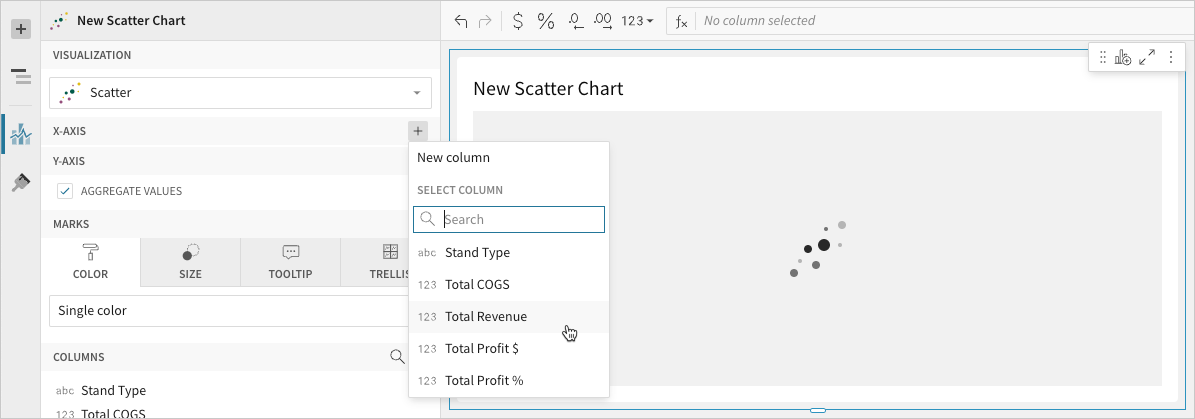This screenshot has width=1195, height=419.
Task: Increase decimal places icon
Action: tap(602, 21)
